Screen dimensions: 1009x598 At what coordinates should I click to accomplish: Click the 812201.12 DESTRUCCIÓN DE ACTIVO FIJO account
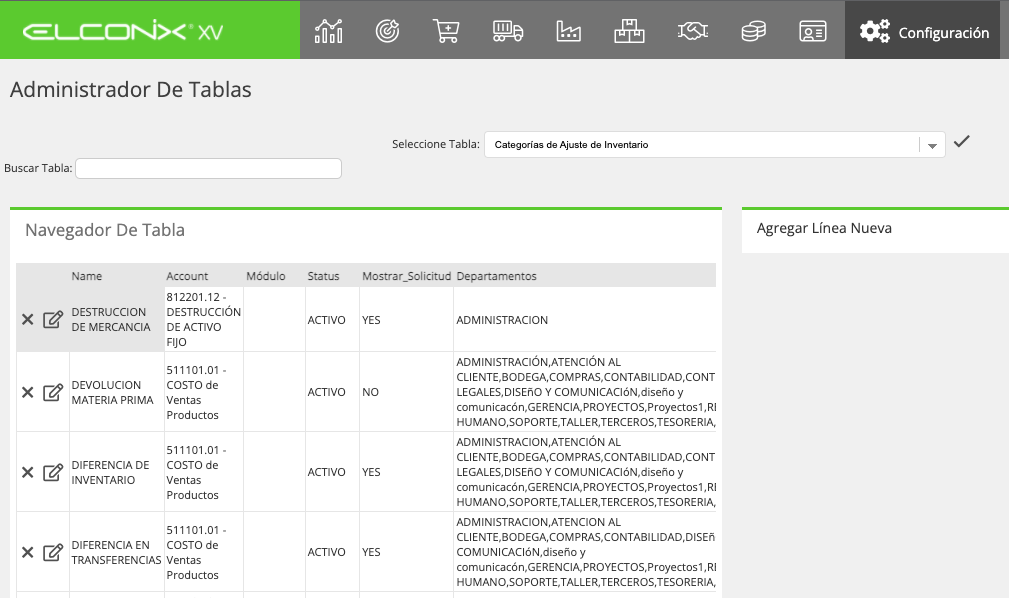(203, 319)
